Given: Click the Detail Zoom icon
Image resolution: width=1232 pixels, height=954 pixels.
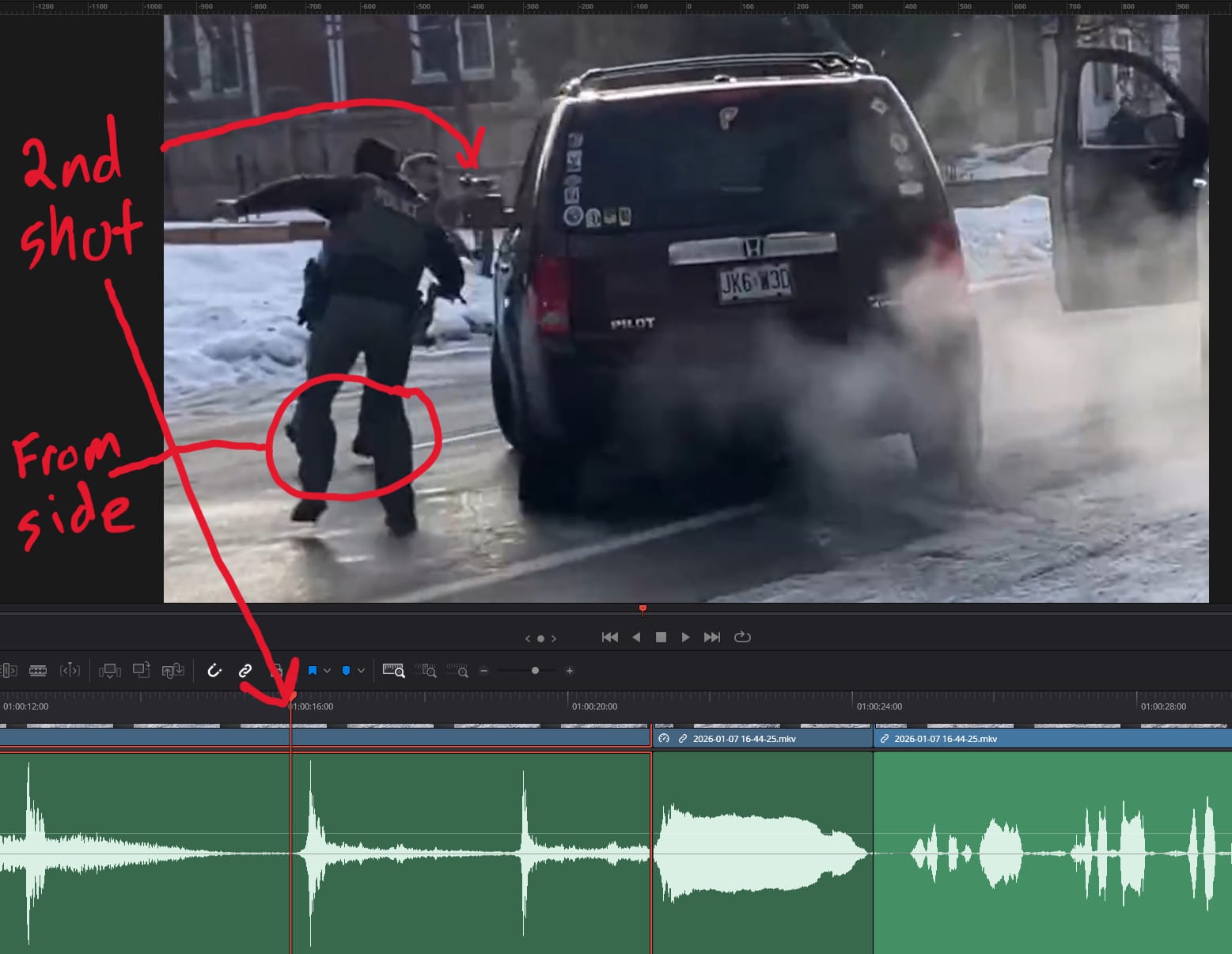Looking at the screenshot, I should click(426, 671).
